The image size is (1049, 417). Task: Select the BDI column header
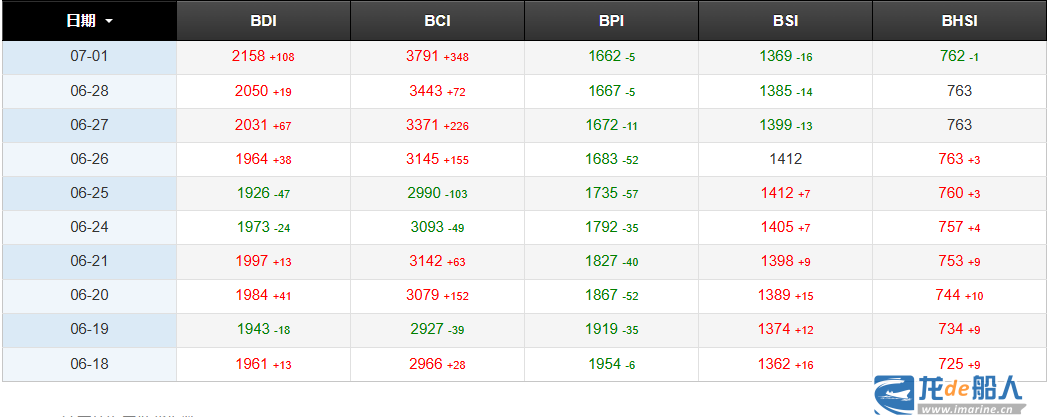(263, 21)
